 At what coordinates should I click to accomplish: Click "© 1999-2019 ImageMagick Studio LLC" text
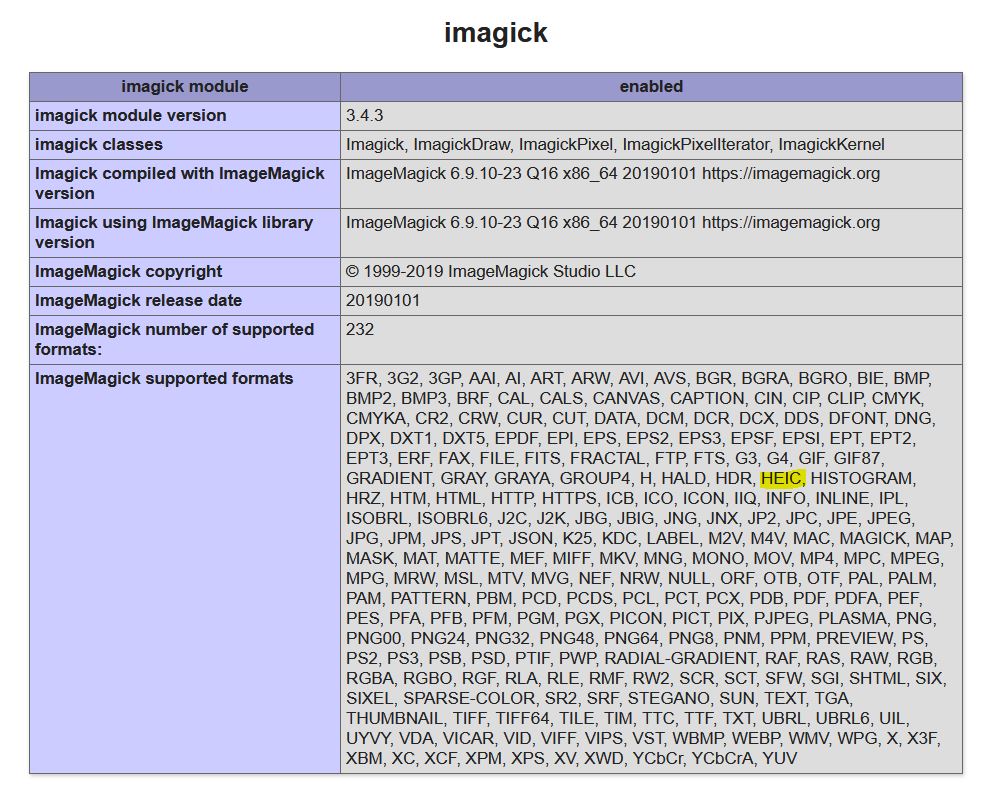pos(490,271)
